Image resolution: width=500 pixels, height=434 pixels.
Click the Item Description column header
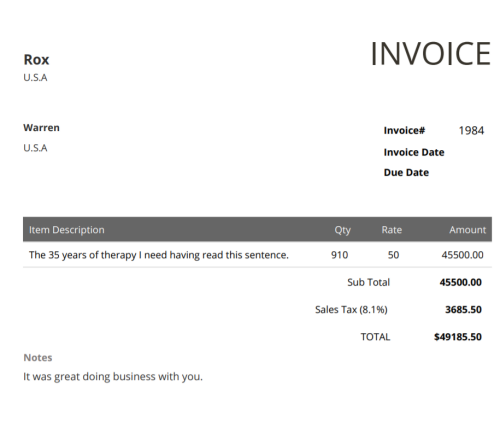[x=67, y=230]
